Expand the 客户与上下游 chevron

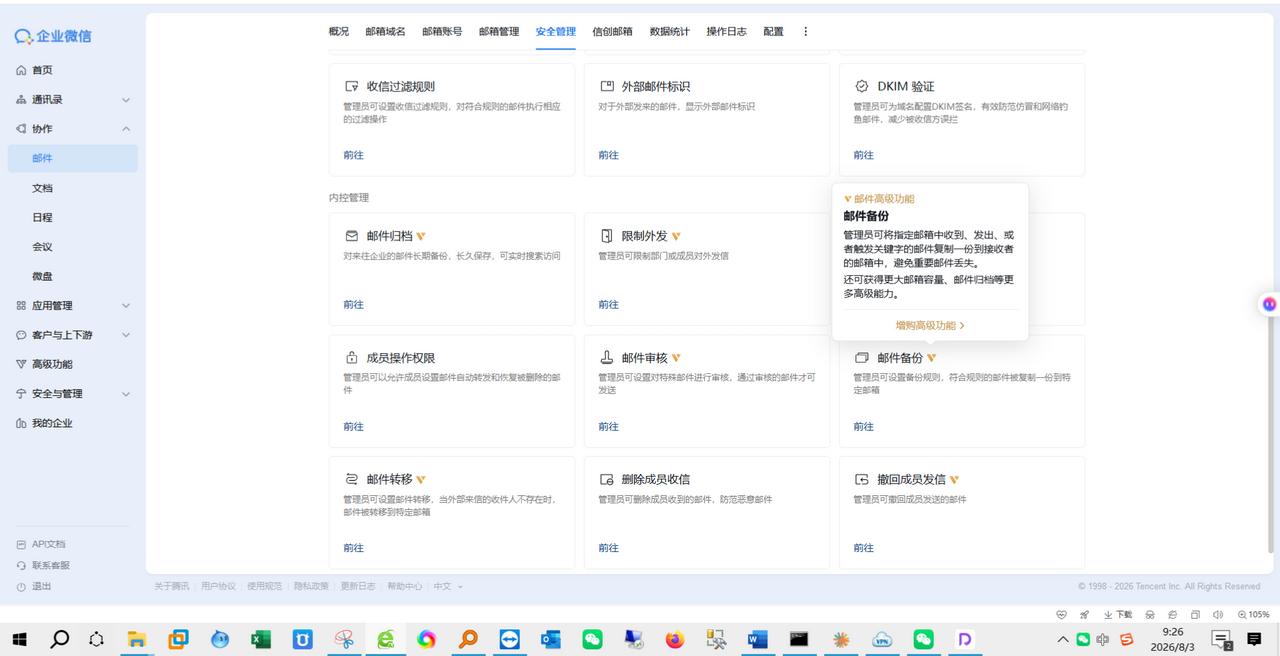click(126, 335)
